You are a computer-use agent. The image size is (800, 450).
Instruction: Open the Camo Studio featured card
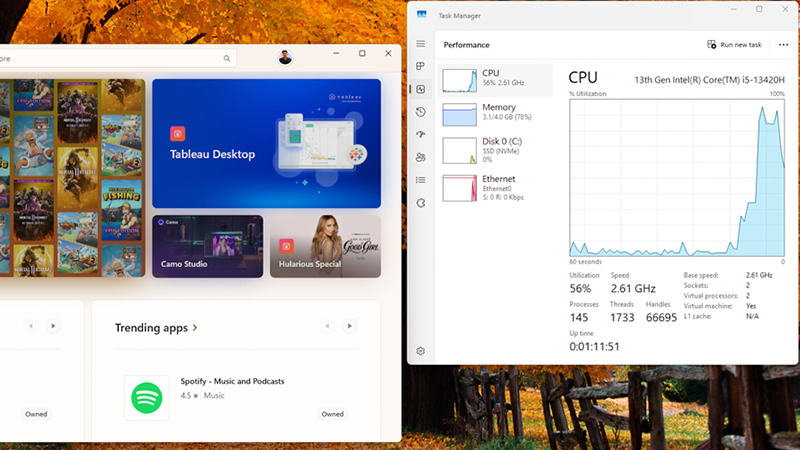pyautogui.click(x=208, y=246)
